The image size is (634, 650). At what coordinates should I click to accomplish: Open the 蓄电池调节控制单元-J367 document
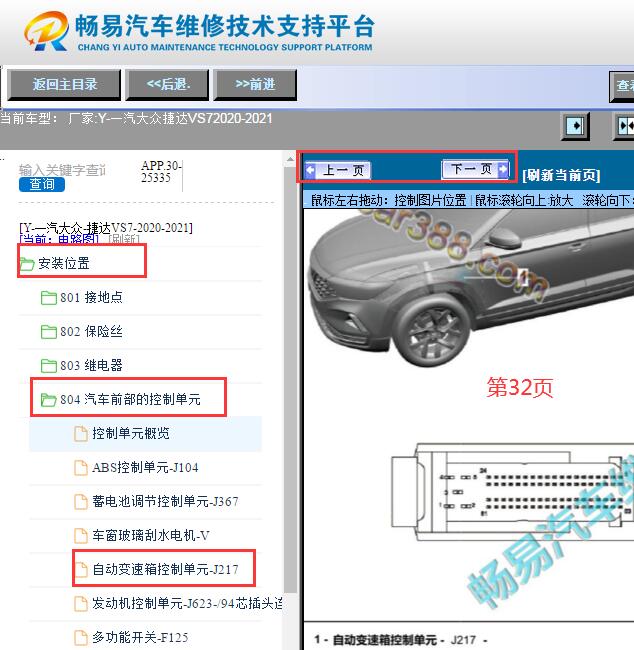click(x=165, y=501)
